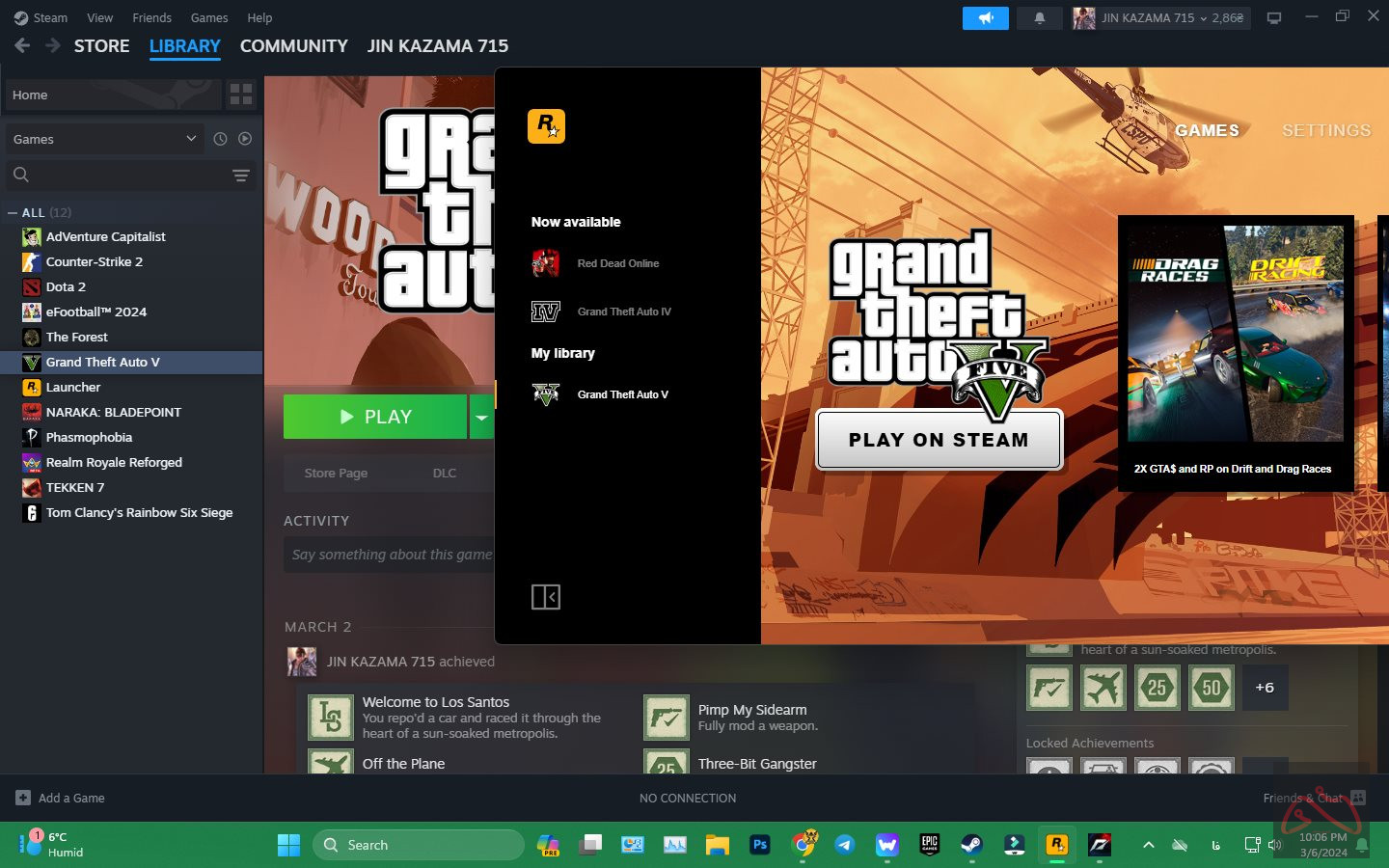Viewport: 1389px width, 868px height.
Task: Open the Epic Games Launcher from taskbar
Action: point(929,845)
